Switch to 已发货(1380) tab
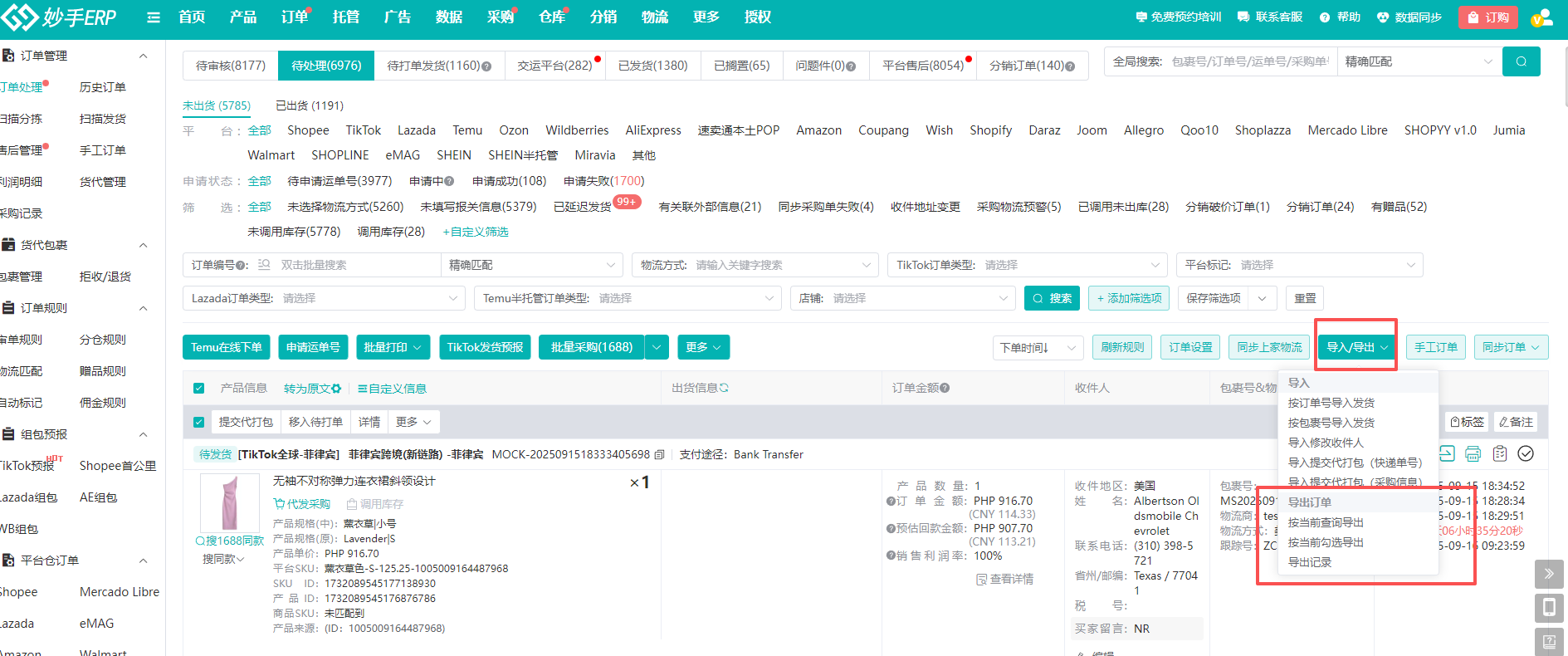 (652, 66)
